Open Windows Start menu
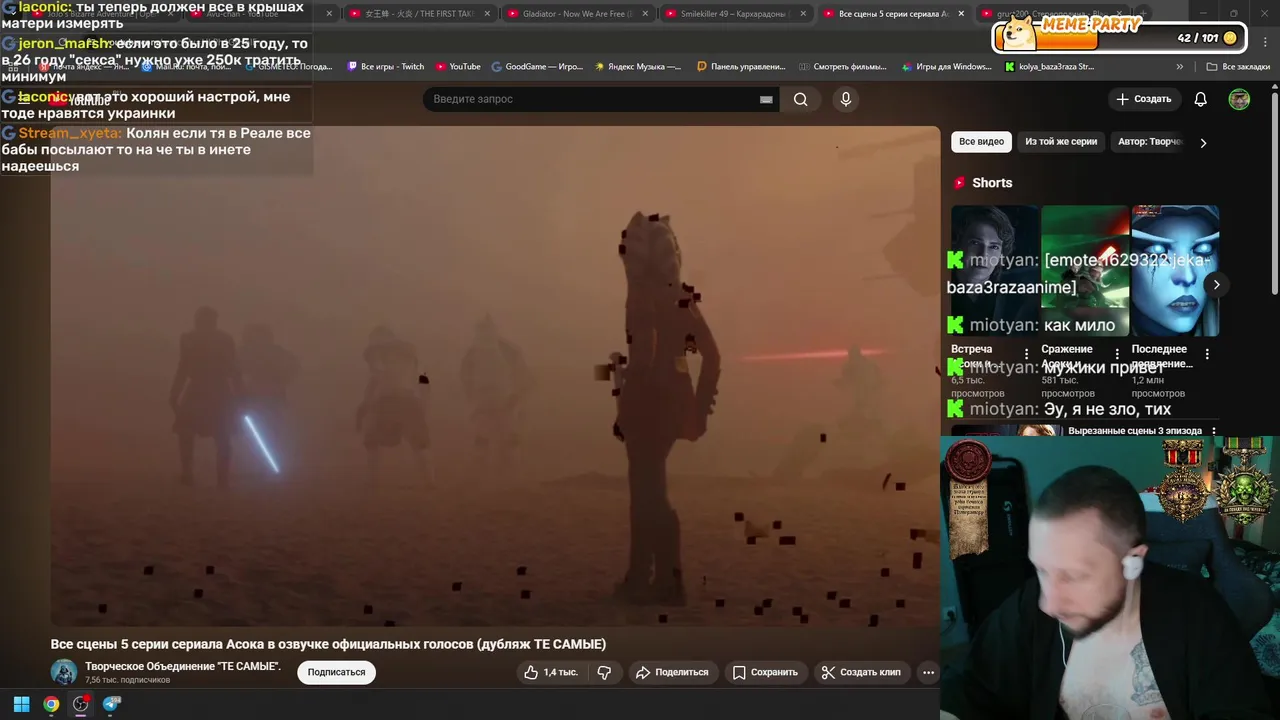This screenshot has width=1280, height=720. 21,704
